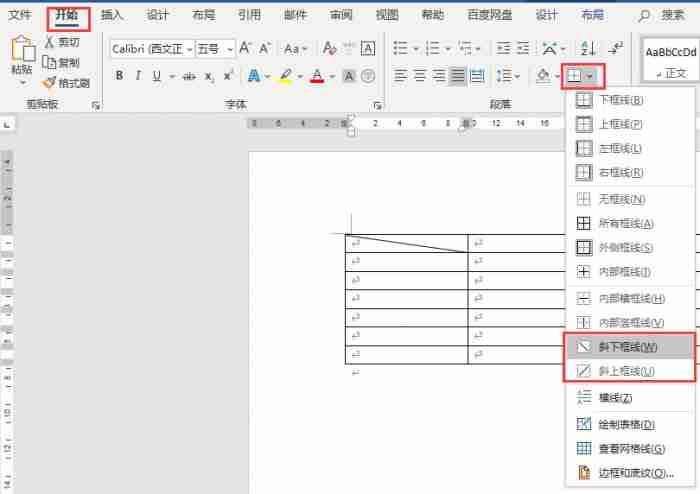Click the Sort A-Z icon

588,48
